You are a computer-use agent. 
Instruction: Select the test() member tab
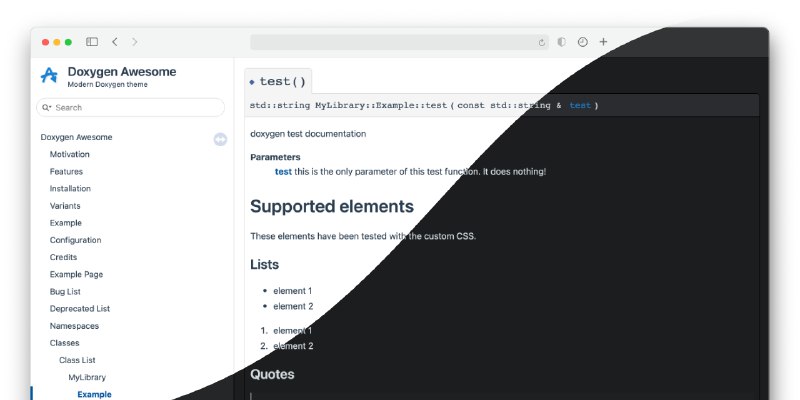tap(278, 82)
